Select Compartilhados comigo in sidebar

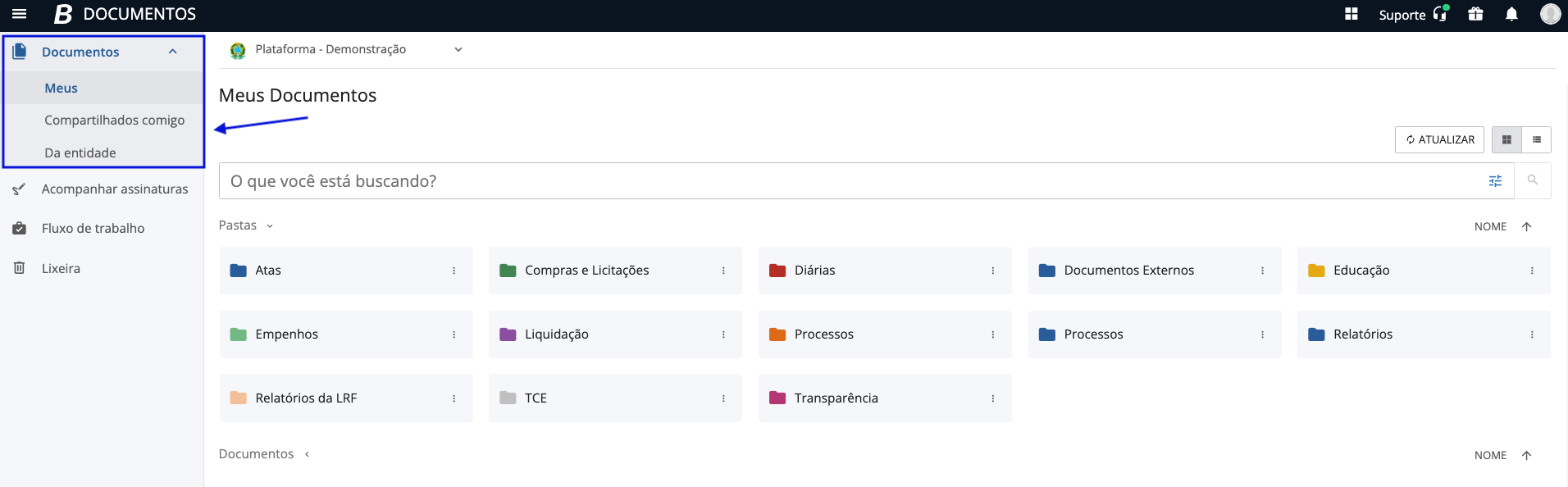[114, 121]
